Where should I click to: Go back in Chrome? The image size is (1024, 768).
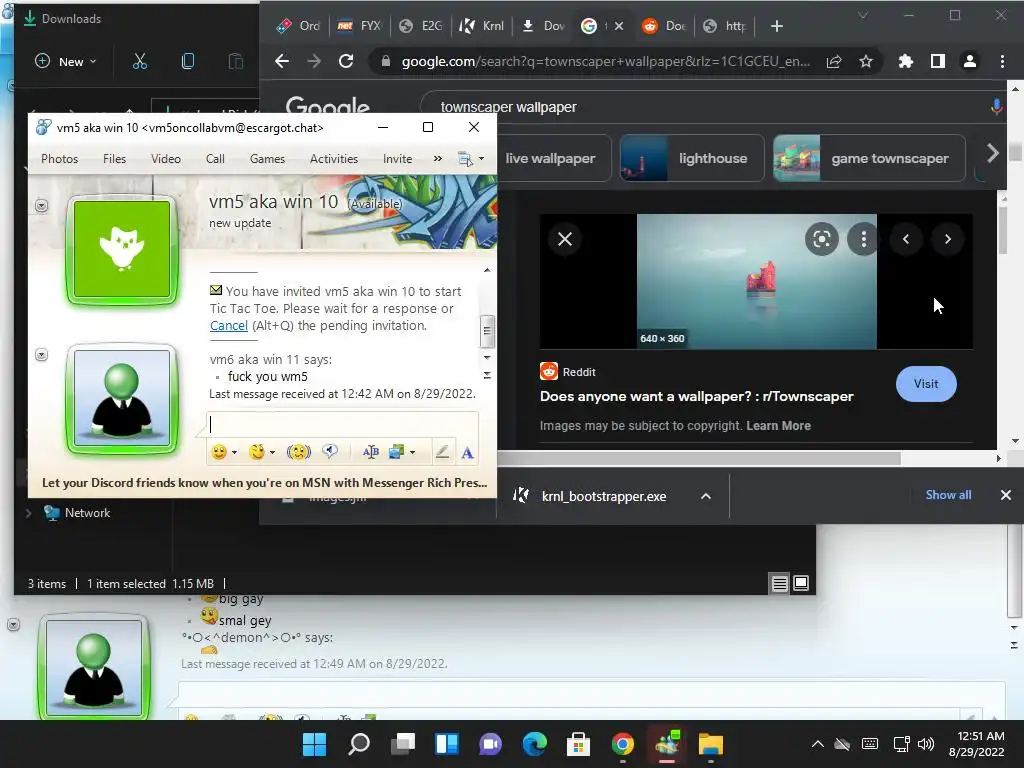point(282,61)
